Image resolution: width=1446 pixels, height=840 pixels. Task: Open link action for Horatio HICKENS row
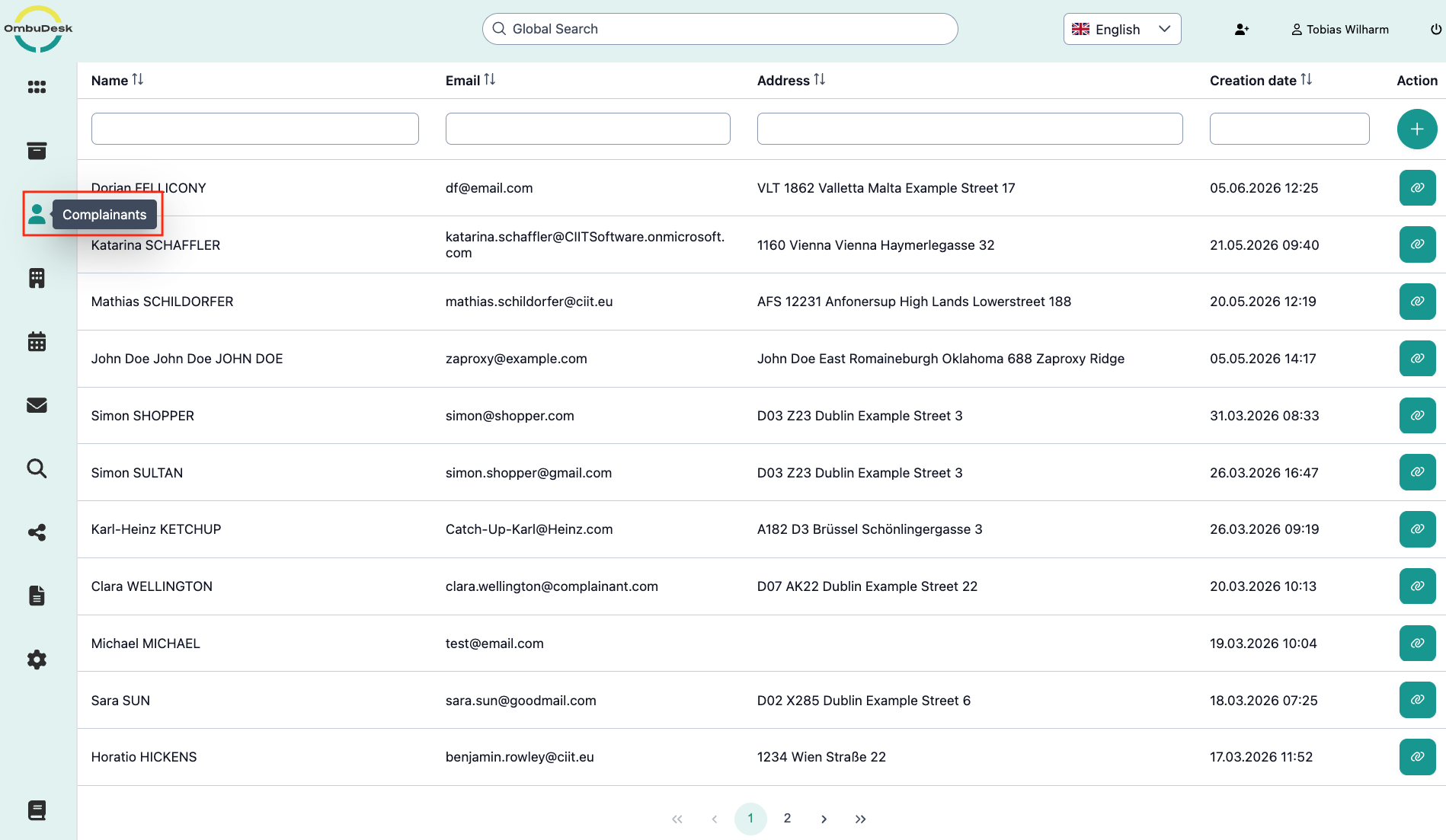tap(1417, 757)
